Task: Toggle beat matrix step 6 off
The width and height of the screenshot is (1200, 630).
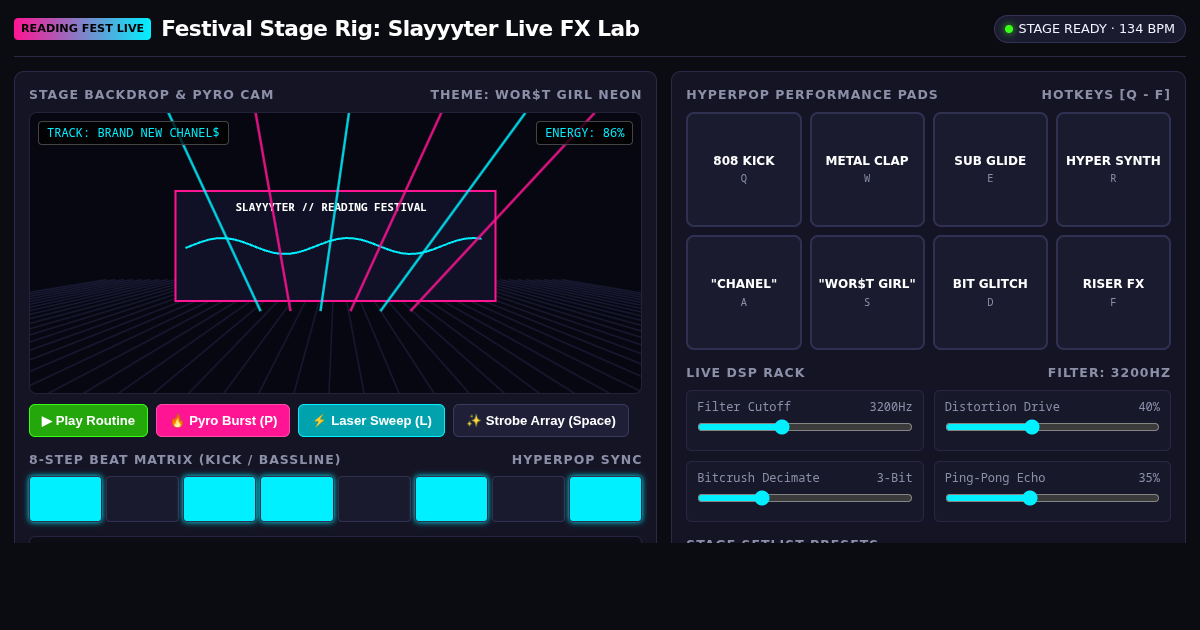Action: tap(451, 499)
